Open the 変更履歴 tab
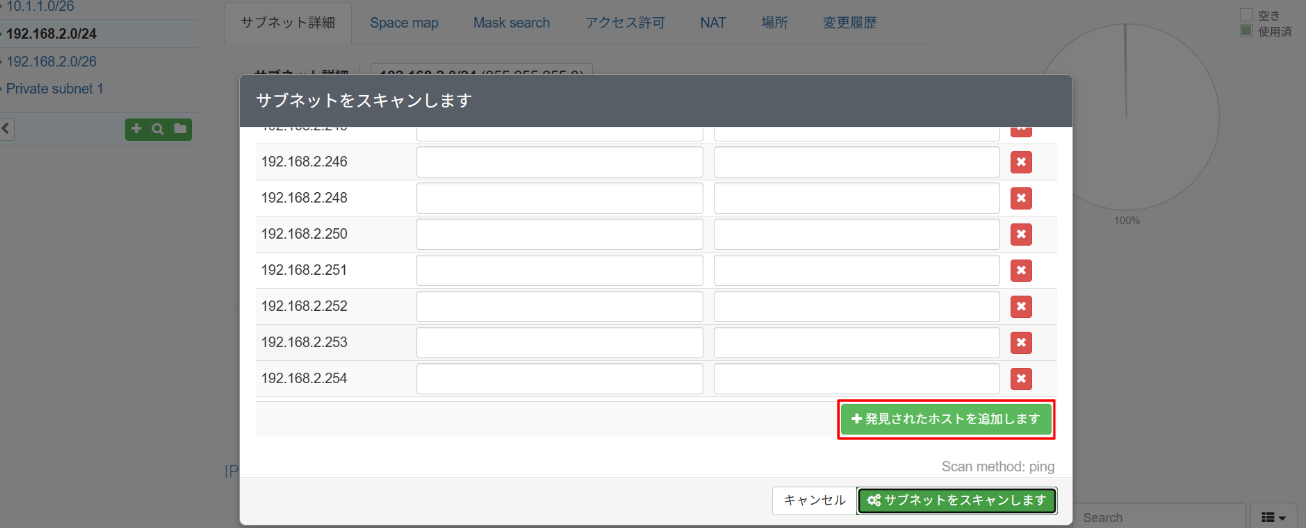The height and width of the screenshot is (528, 1306). pos(849,22)
